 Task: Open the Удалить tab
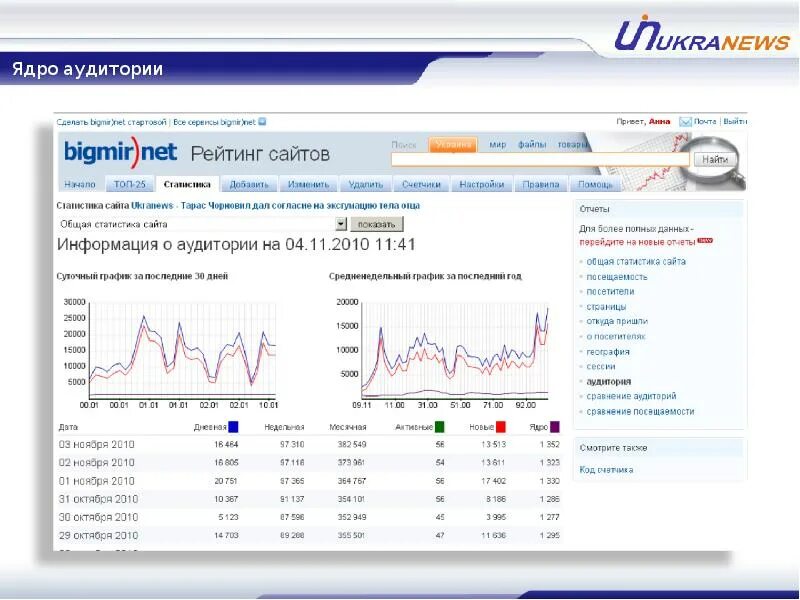coord(365,184)
